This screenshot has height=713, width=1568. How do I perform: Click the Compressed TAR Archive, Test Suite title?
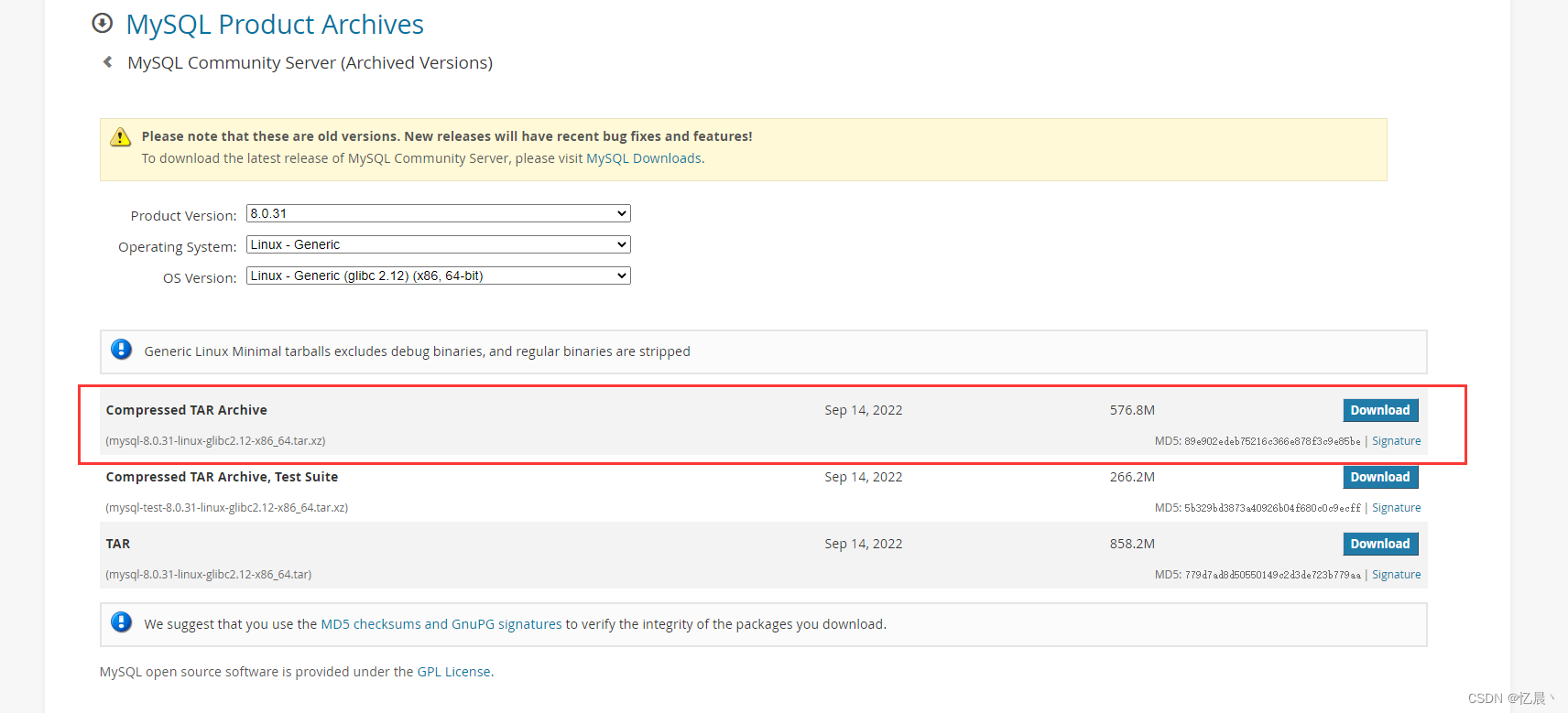222,477
